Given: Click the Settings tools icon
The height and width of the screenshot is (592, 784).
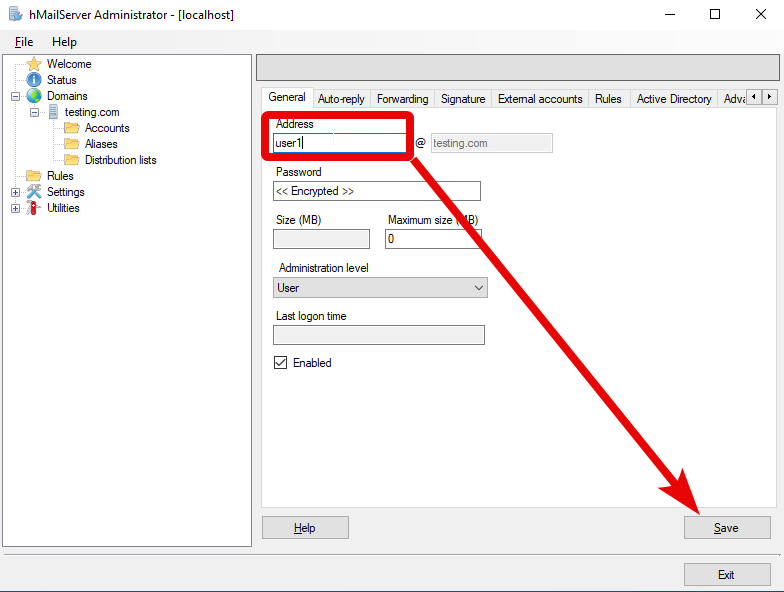Looking at the screenshot, I should tap(34, 192).
